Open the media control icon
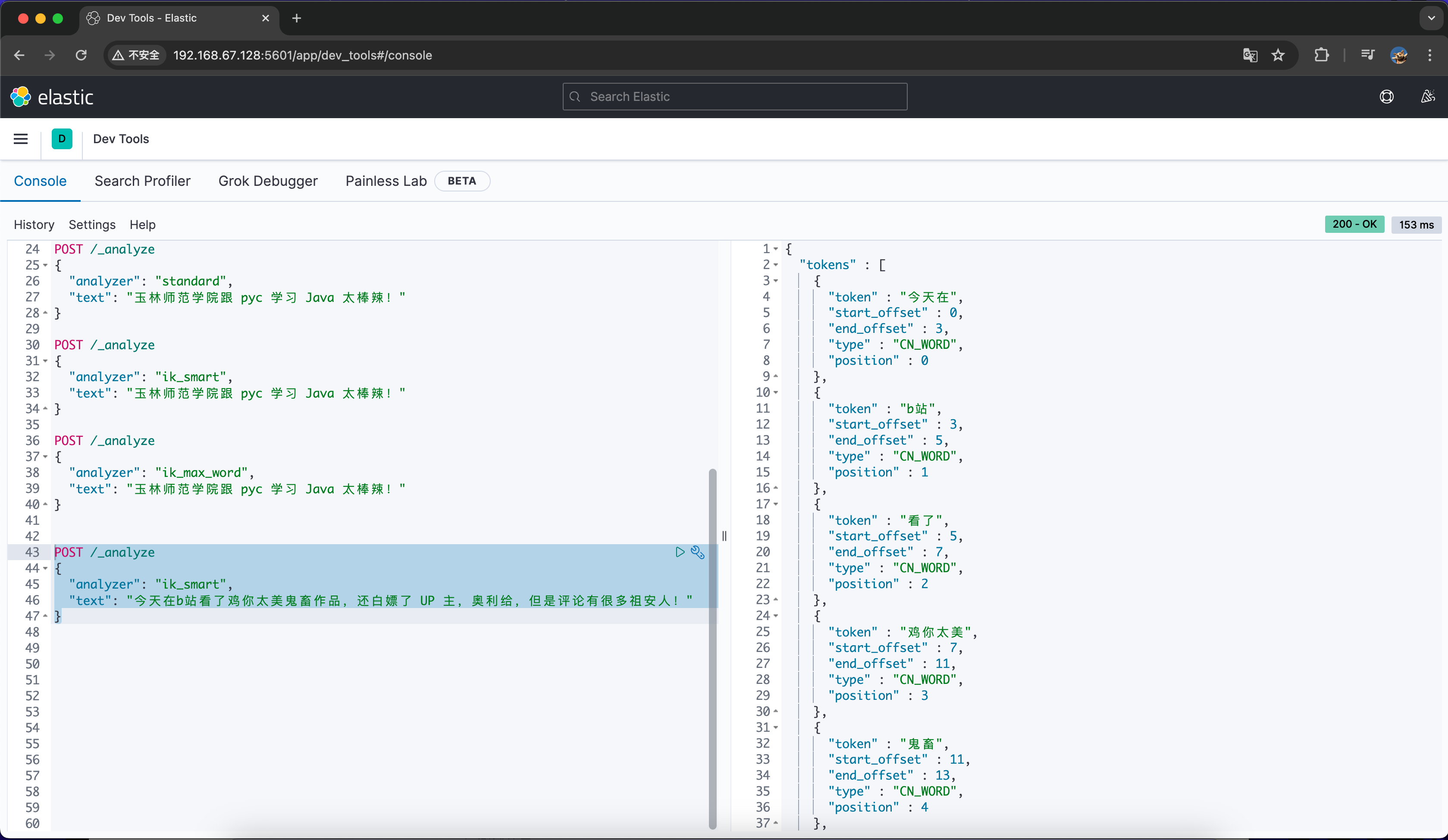This screenshot has width=1448, height=840. tap(1367, 55)
